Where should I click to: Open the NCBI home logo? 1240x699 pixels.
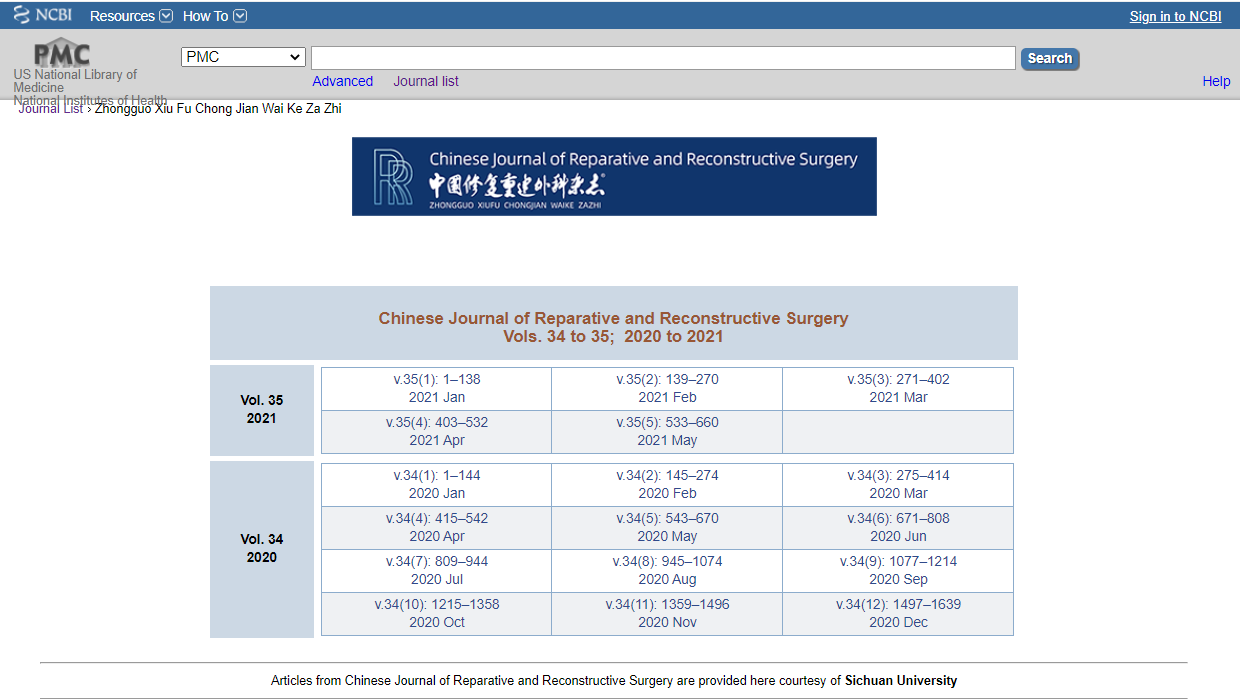(x=42, y=15)
